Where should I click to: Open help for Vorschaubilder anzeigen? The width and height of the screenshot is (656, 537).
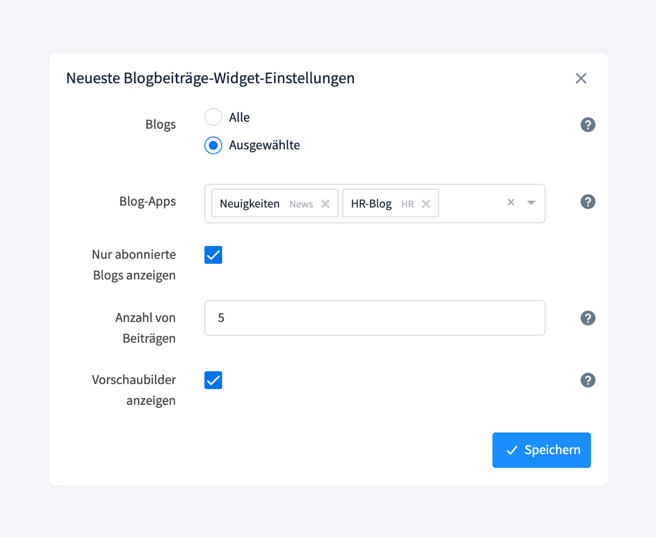coord(588,380)
